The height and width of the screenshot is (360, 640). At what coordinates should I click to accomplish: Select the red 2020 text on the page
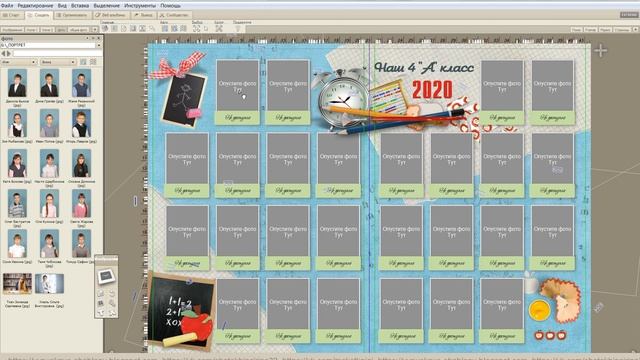(x=432, y=90)
